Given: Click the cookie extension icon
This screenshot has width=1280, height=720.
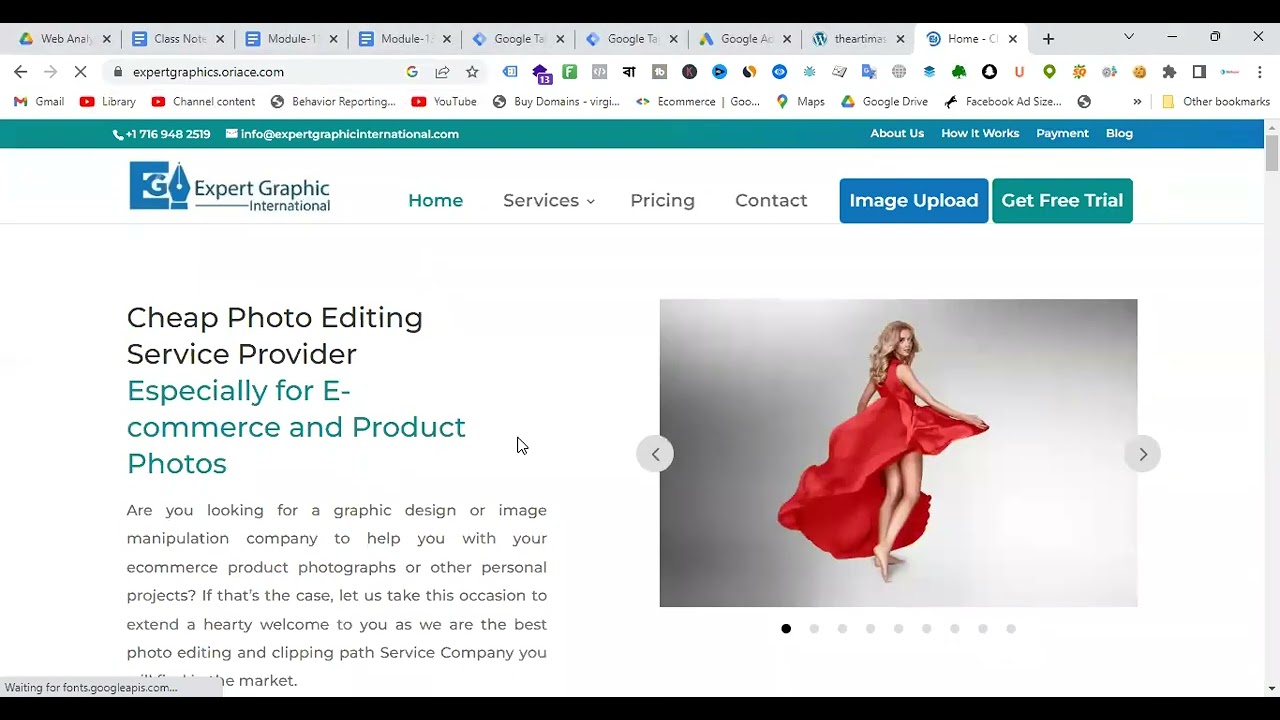Looking at the screenshot, I should point(1139,72).
